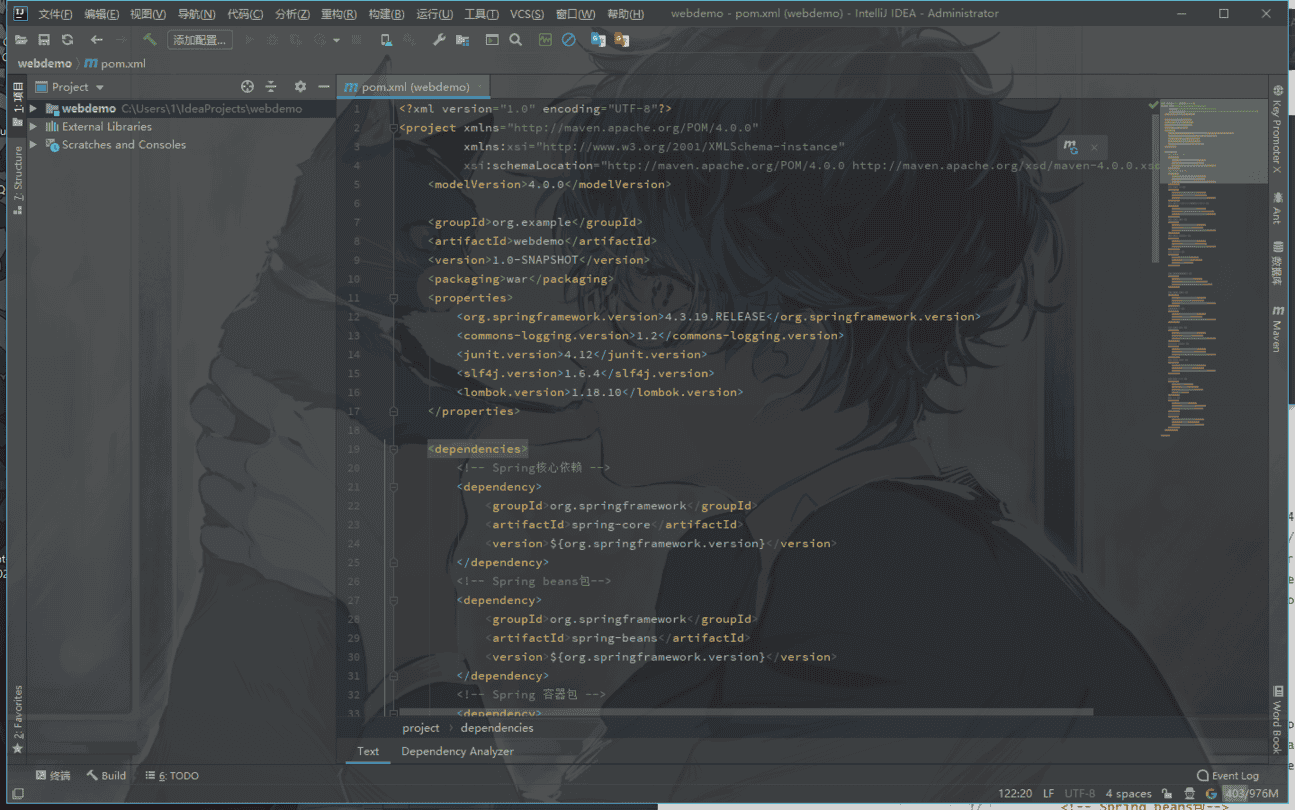
Task: Open Project panel gear settings
Action: [300, 87]
